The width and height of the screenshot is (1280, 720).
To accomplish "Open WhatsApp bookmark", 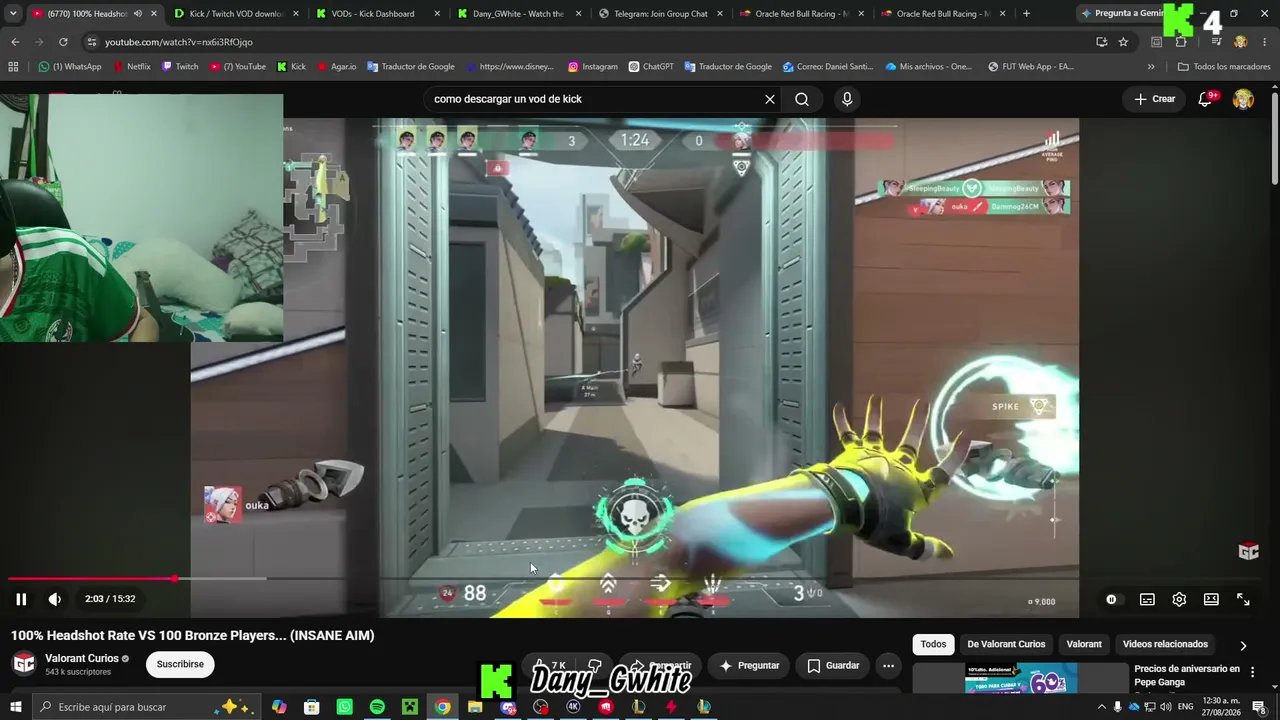I will [x=70, y=67].
